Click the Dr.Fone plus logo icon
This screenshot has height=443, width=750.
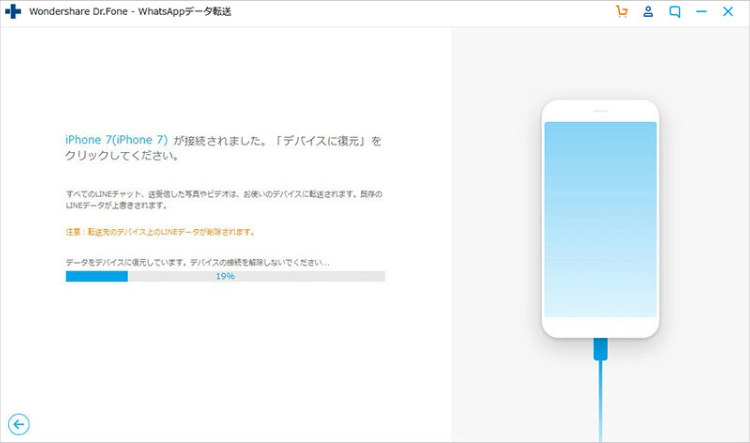(13, 11)
